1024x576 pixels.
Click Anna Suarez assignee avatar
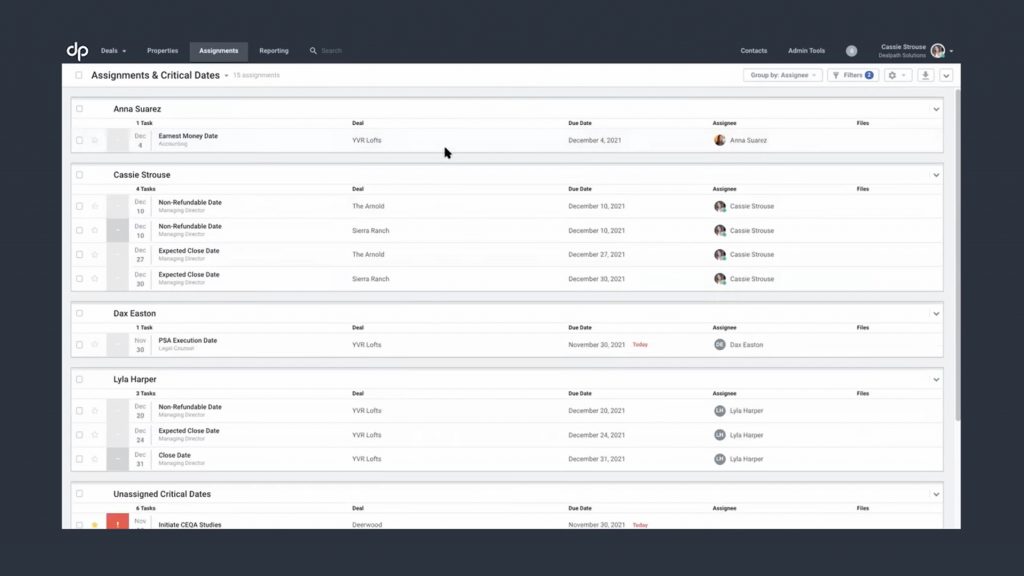pos(720,140)
